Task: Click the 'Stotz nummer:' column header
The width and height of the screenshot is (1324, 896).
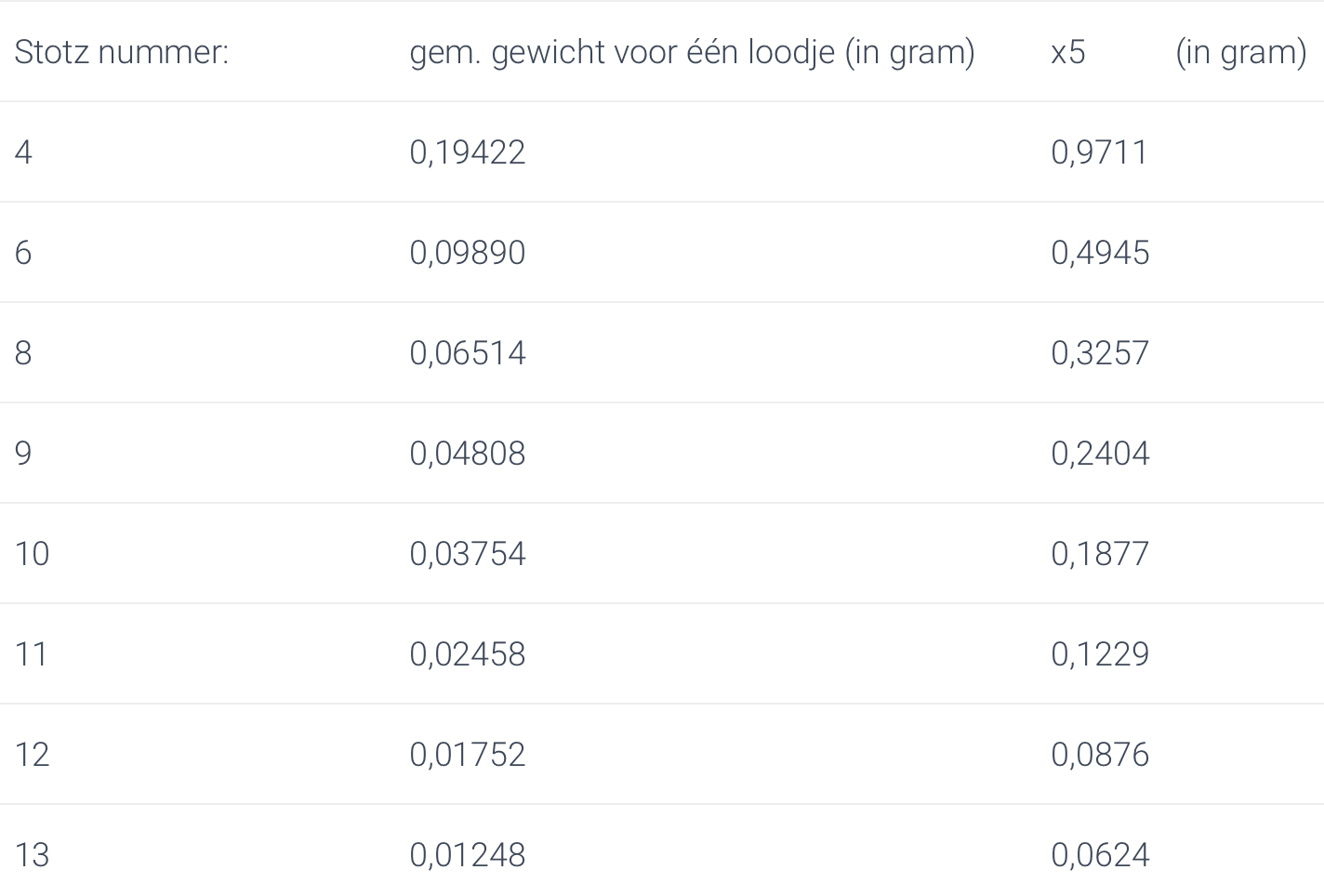Action: (121, 52)
